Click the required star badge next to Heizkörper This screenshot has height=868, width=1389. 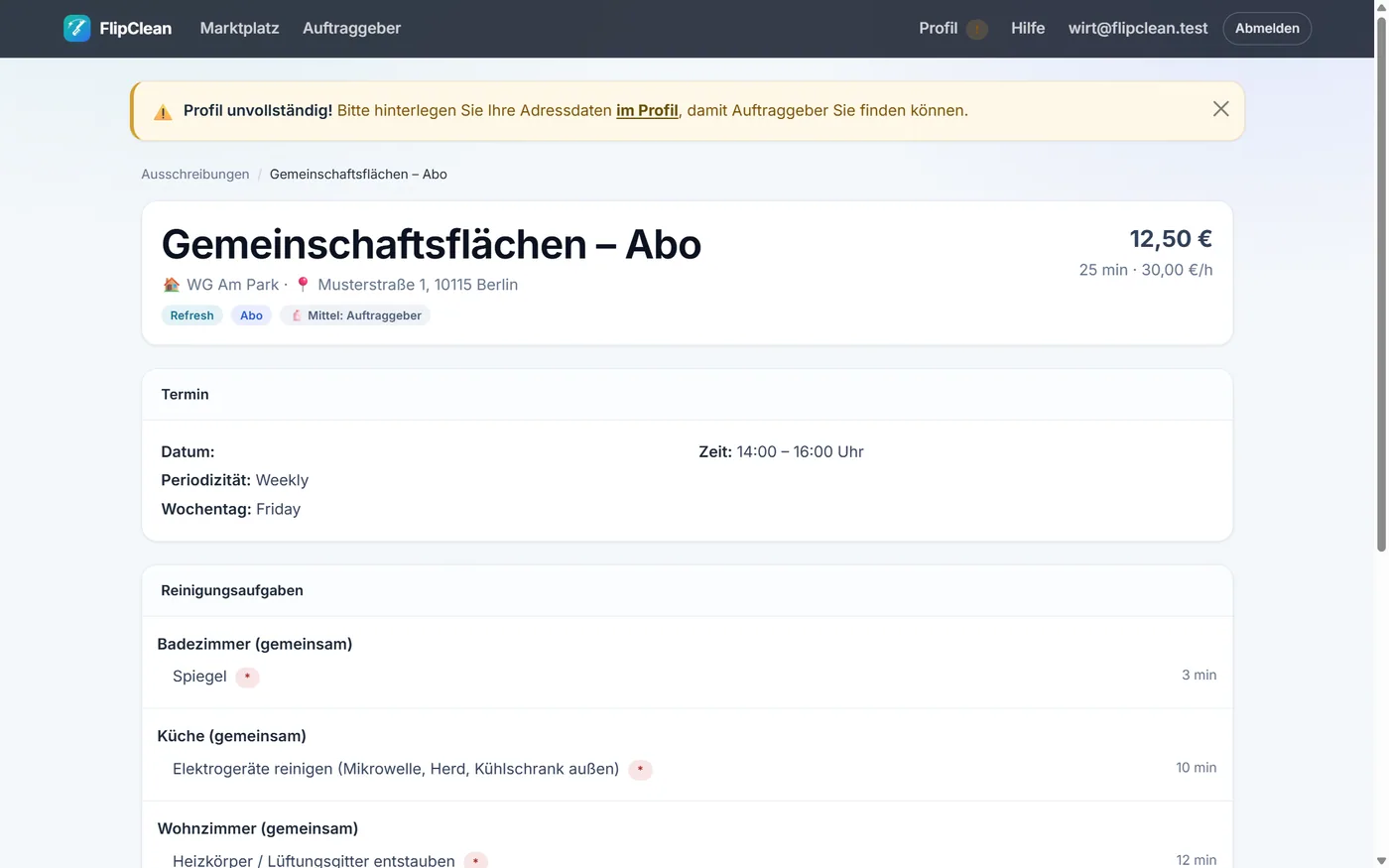tap(476, 860)
